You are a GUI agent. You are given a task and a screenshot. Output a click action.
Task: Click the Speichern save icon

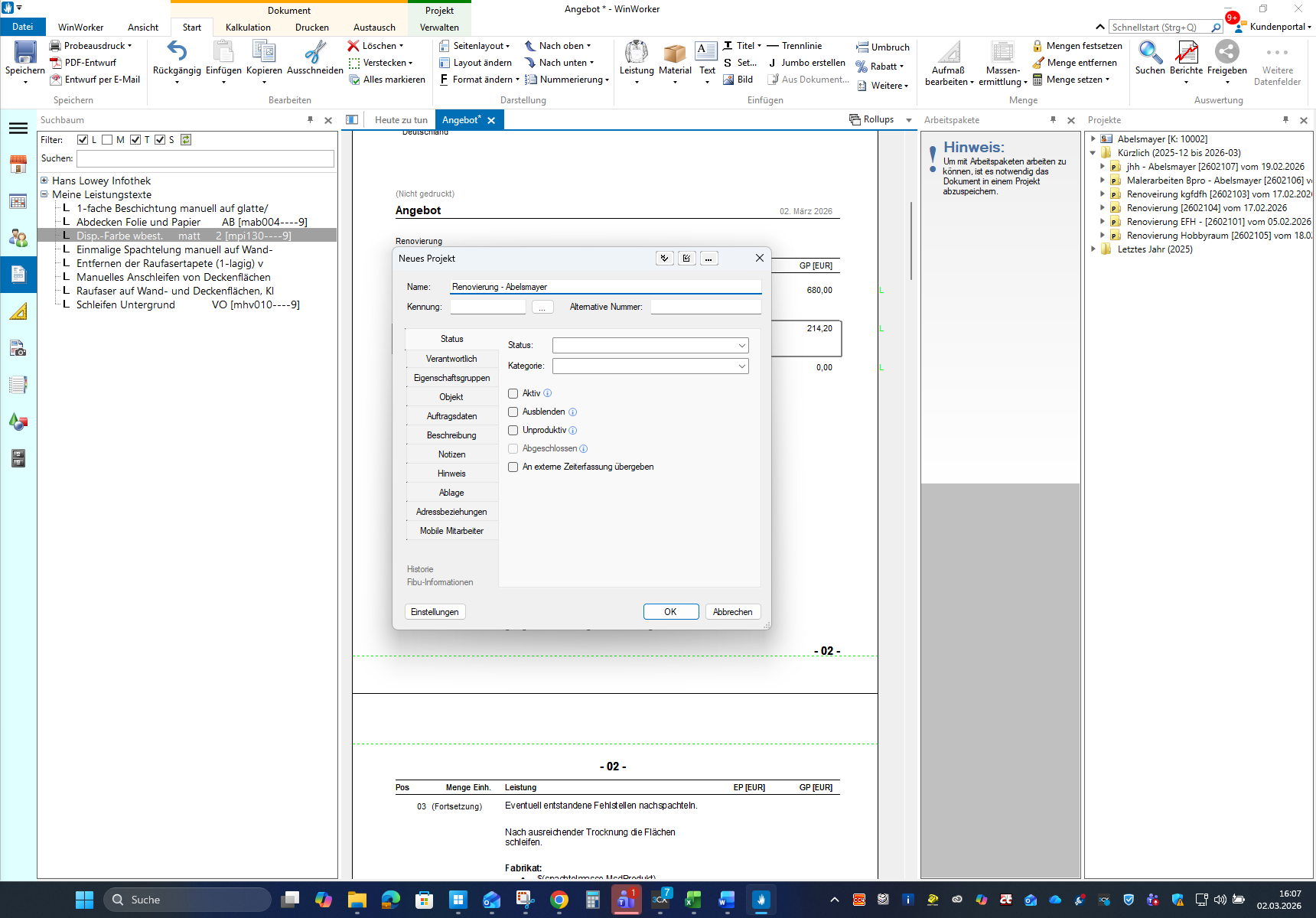(25, 53)
